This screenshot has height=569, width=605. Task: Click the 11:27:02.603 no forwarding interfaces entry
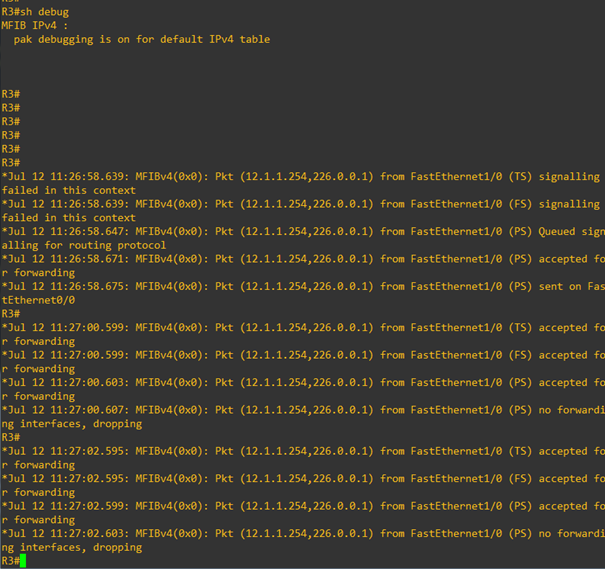[302, 540]
